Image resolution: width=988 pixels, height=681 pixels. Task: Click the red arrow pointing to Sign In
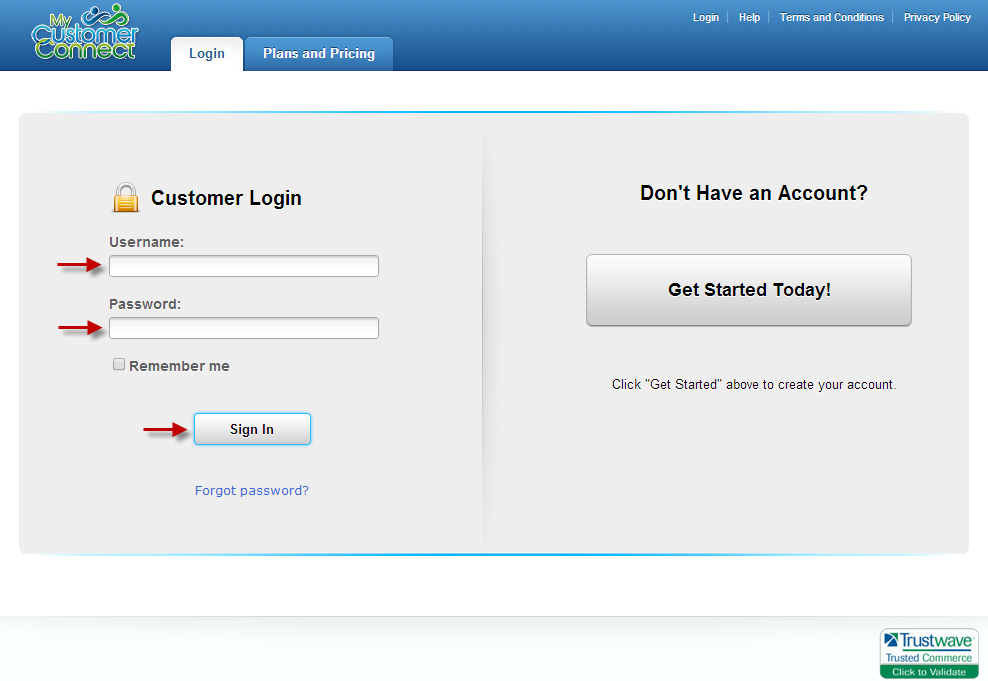166,430
